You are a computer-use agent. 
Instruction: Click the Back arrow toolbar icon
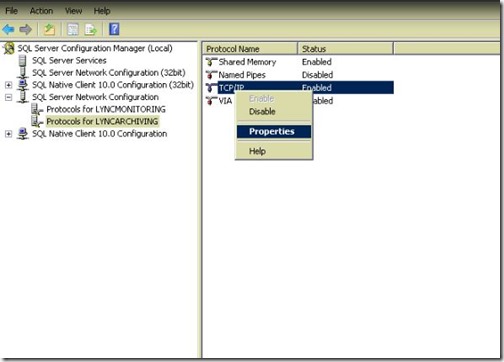click(8, 30)
